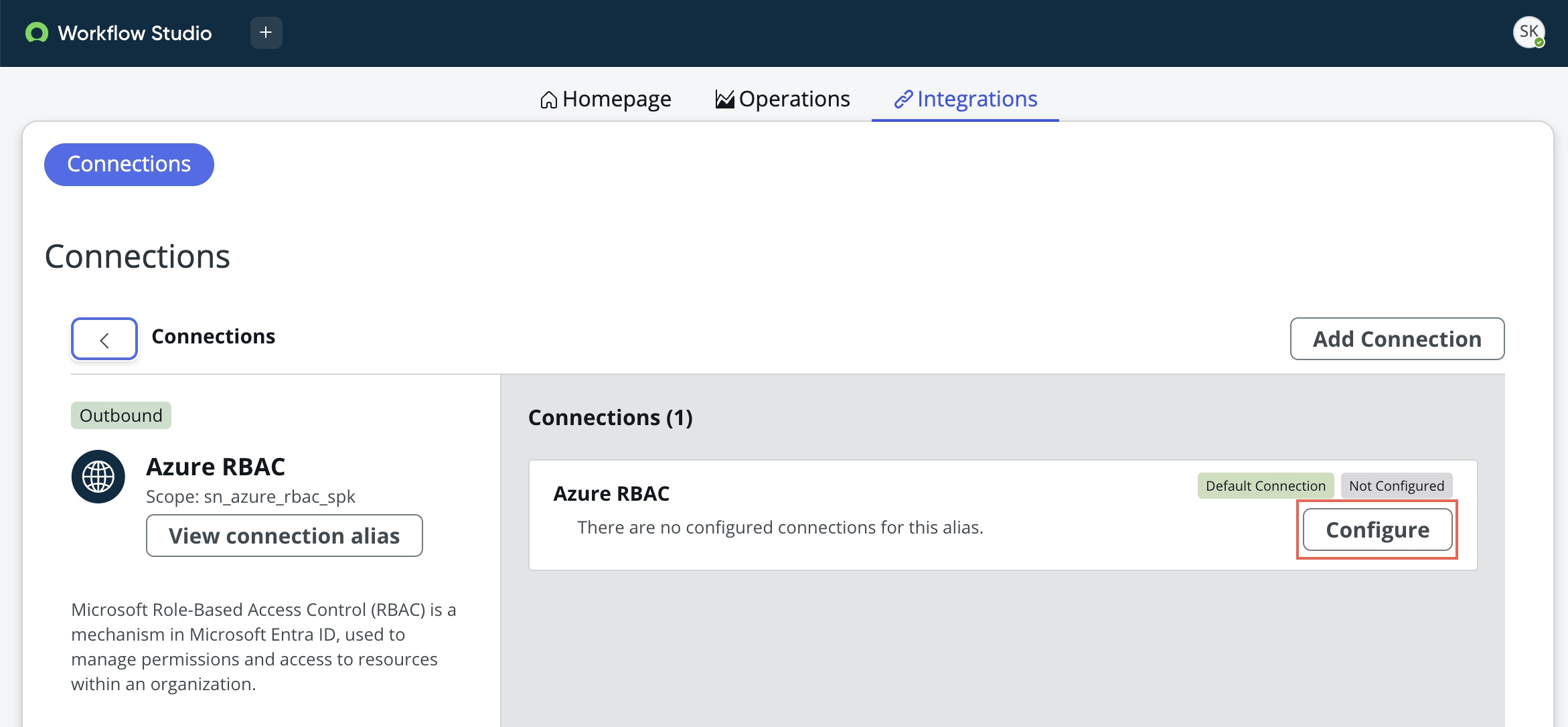Click the large Connections page heading
The width and height of the screenshot is (1568, 727).
[137, 256]
